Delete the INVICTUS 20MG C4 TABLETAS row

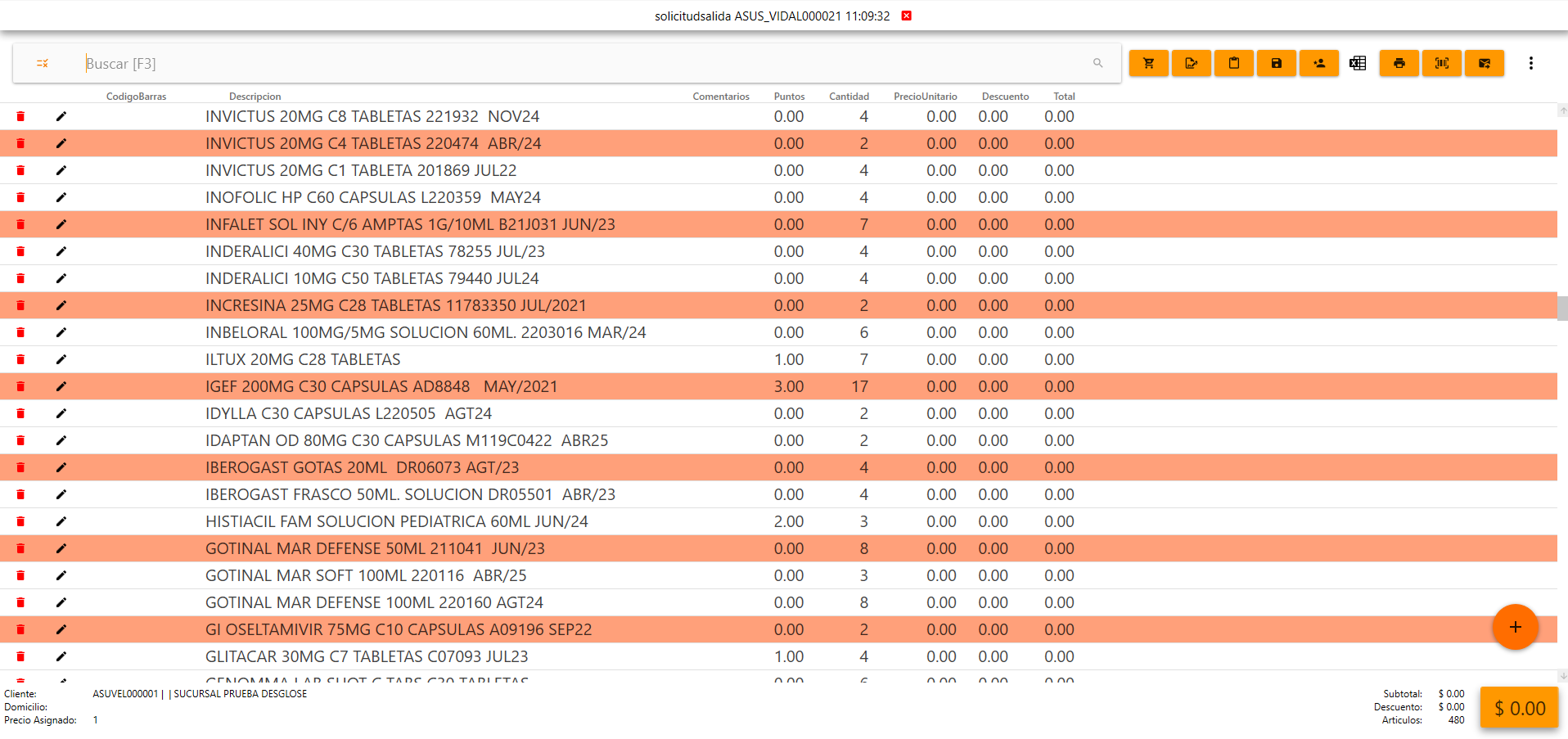pyautogui.click(x=20, y=143)
